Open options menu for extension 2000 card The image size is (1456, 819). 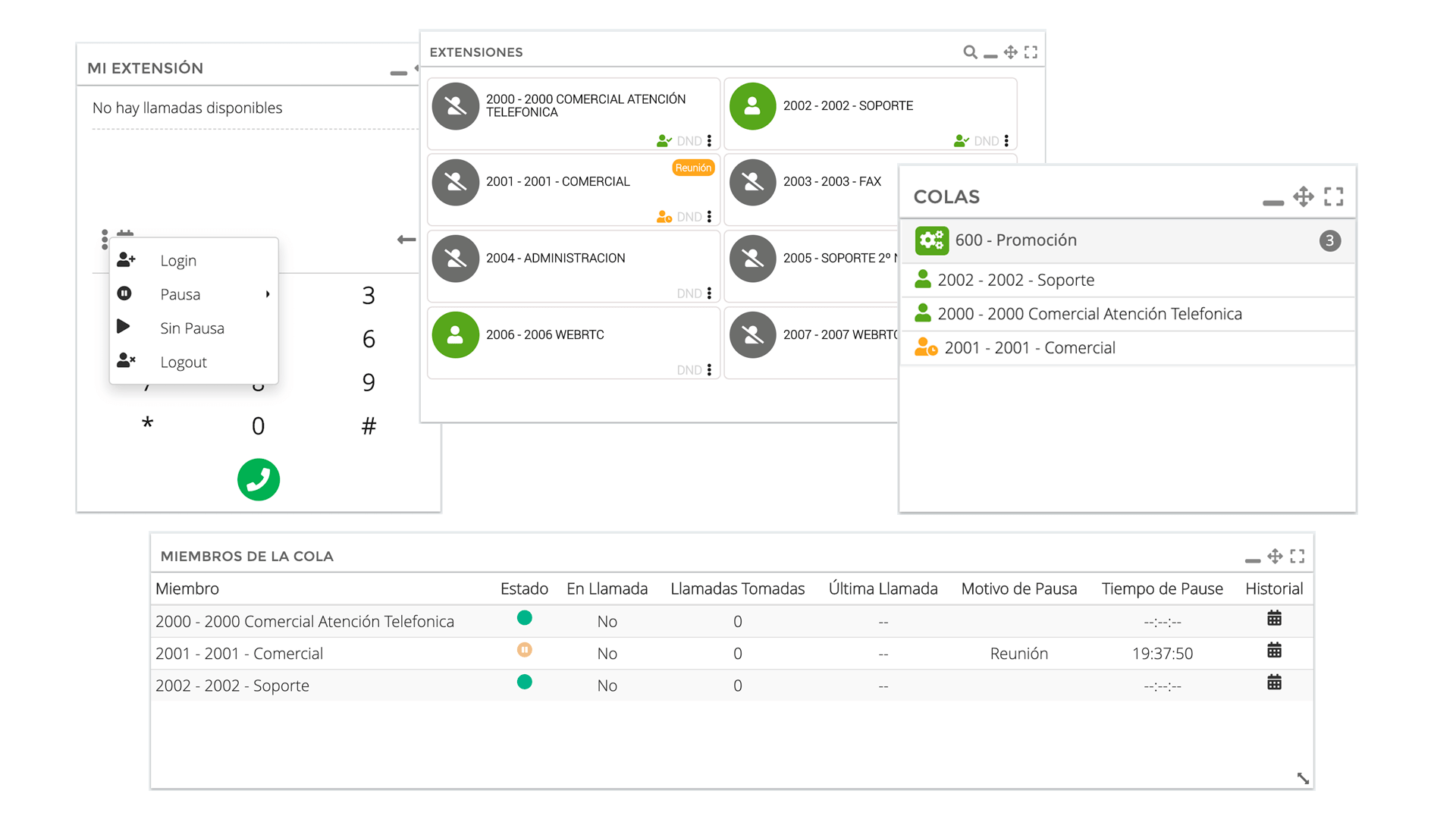710,141
